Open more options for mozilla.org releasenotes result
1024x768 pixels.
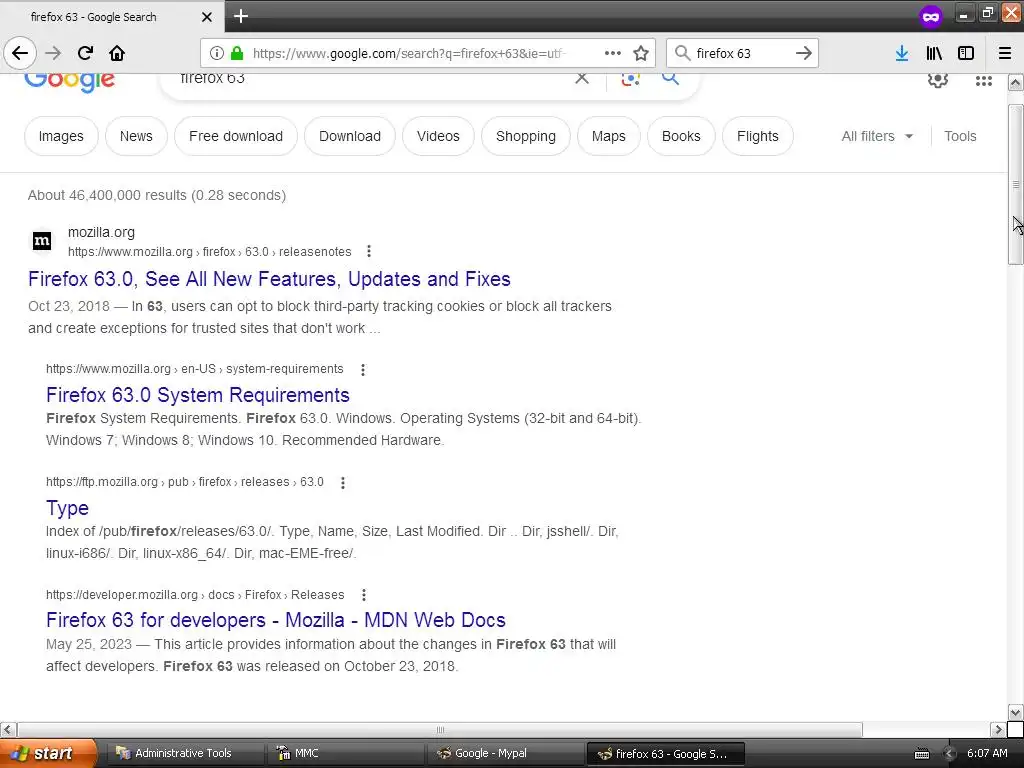tap(369, 251)
